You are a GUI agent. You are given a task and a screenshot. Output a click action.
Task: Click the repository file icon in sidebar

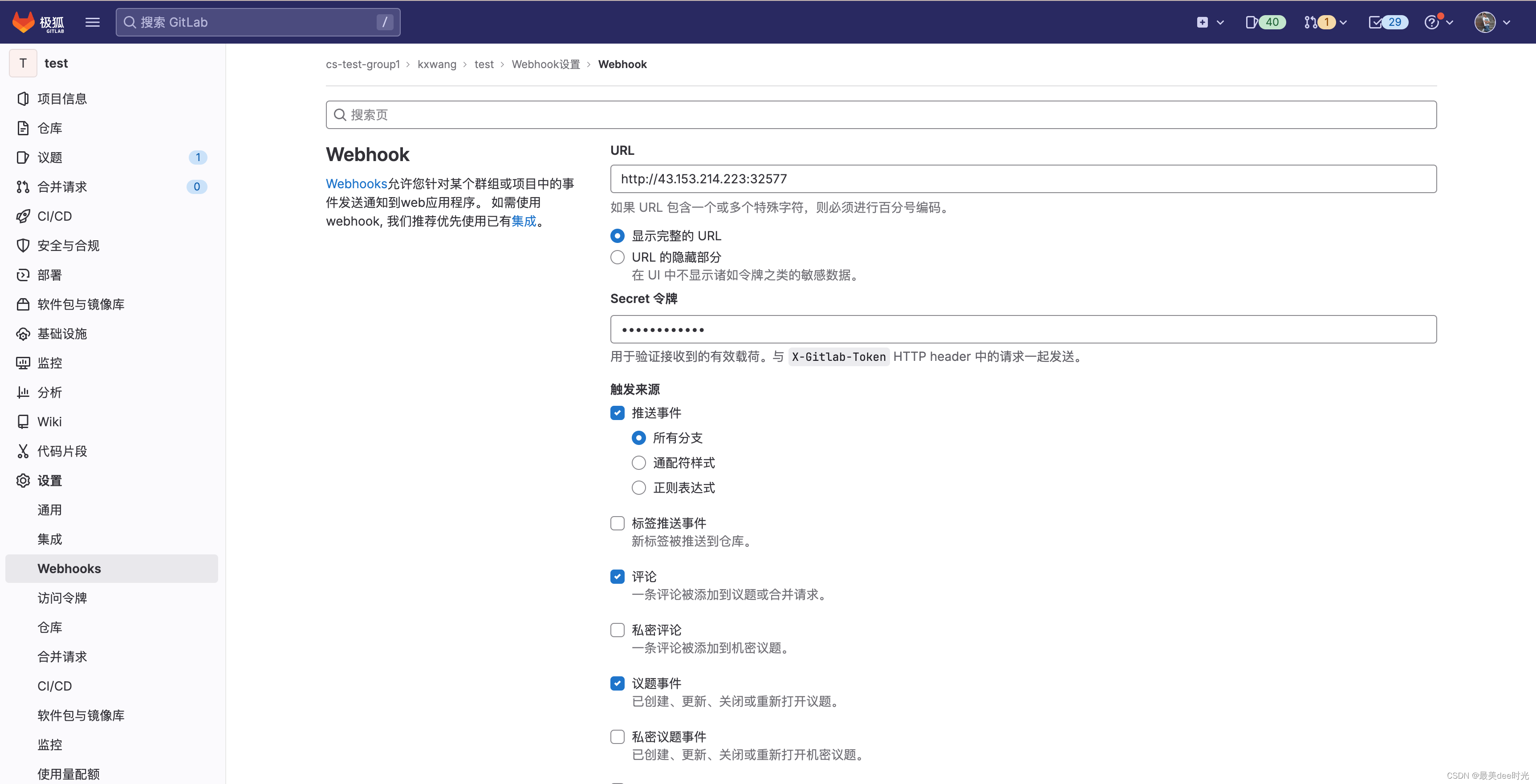click(x=23, y=128)
